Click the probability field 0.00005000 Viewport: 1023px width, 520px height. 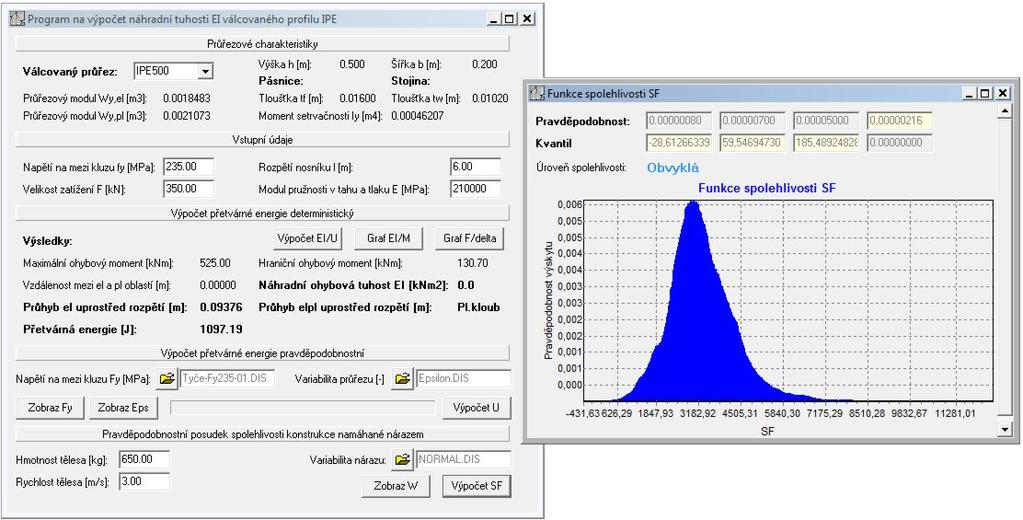coord(826,121)
